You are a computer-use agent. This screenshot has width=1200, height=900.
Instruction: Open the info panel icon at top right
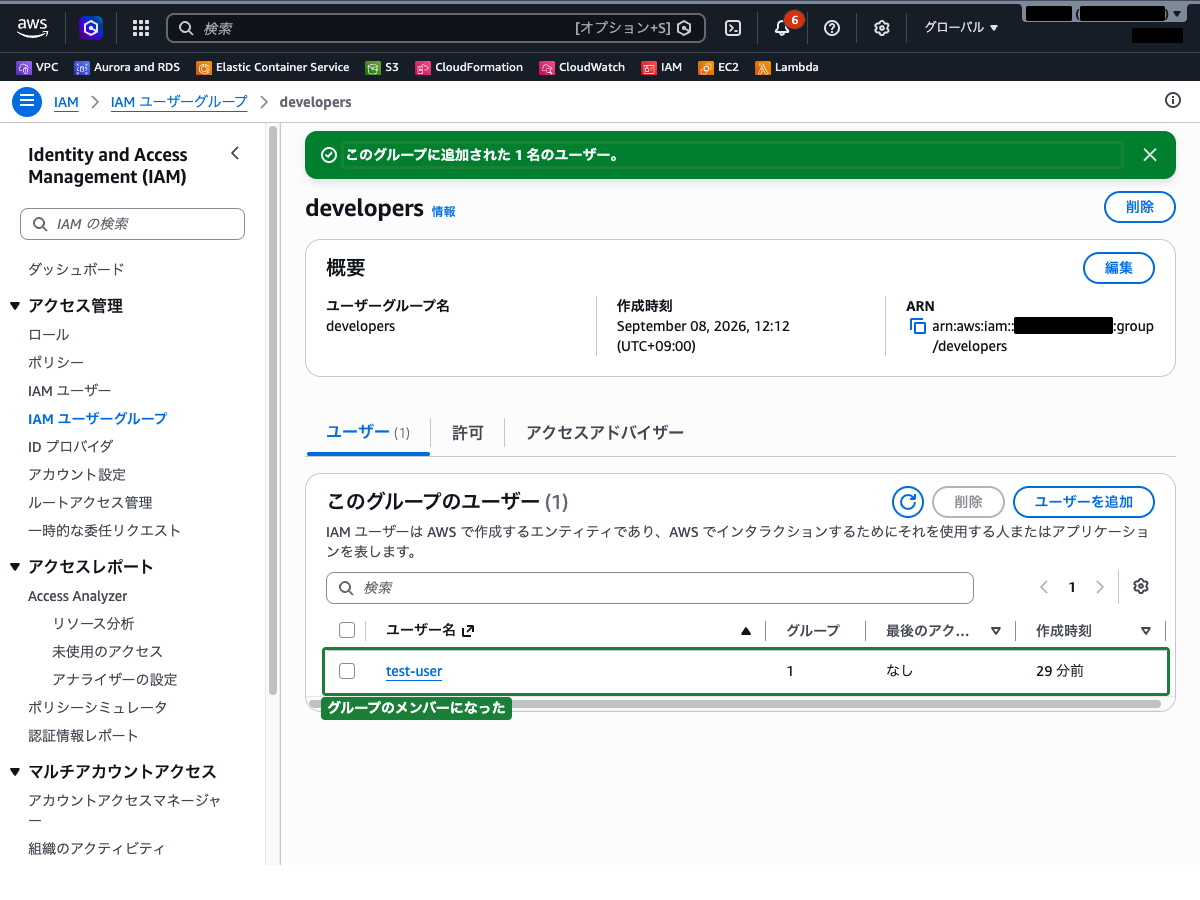point(1173,100)
